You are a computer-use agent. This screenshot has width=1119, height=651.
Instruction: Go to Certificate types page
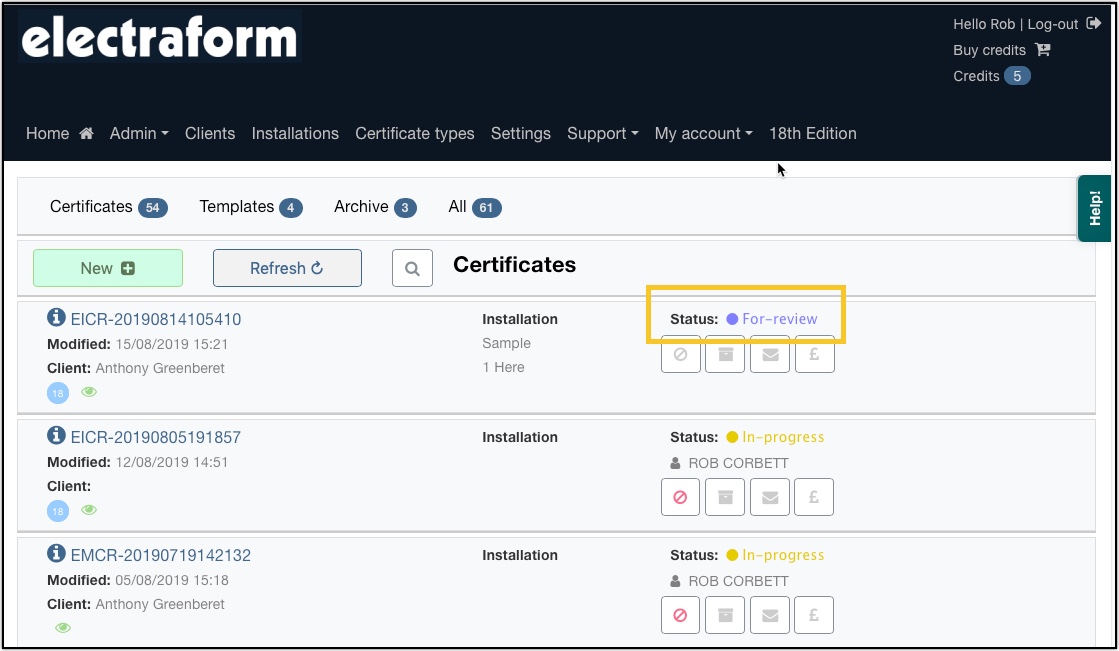pyautogui.click(x=415, y=133)
